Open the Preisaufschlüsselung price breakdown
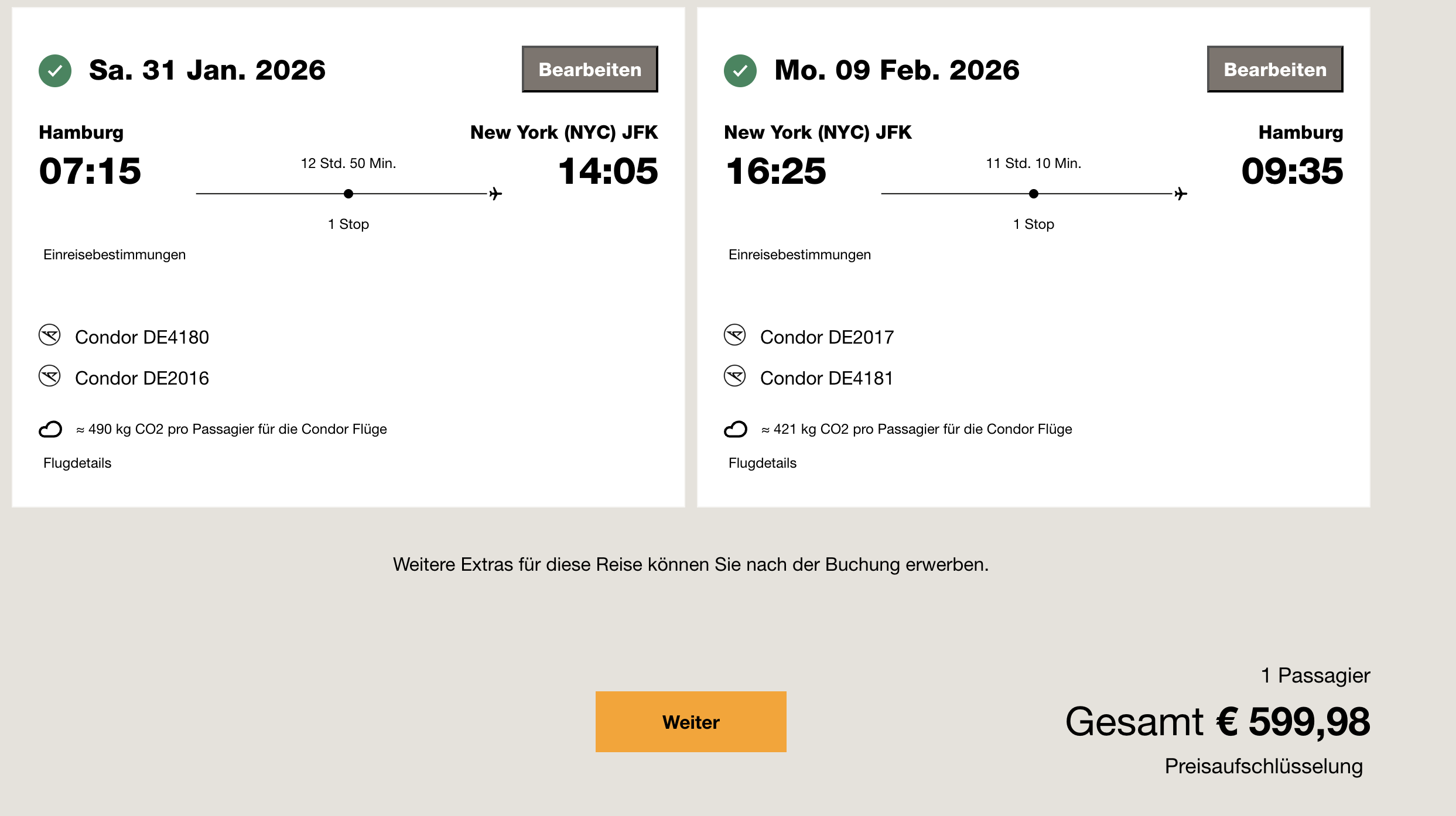 coord(1263,766)
